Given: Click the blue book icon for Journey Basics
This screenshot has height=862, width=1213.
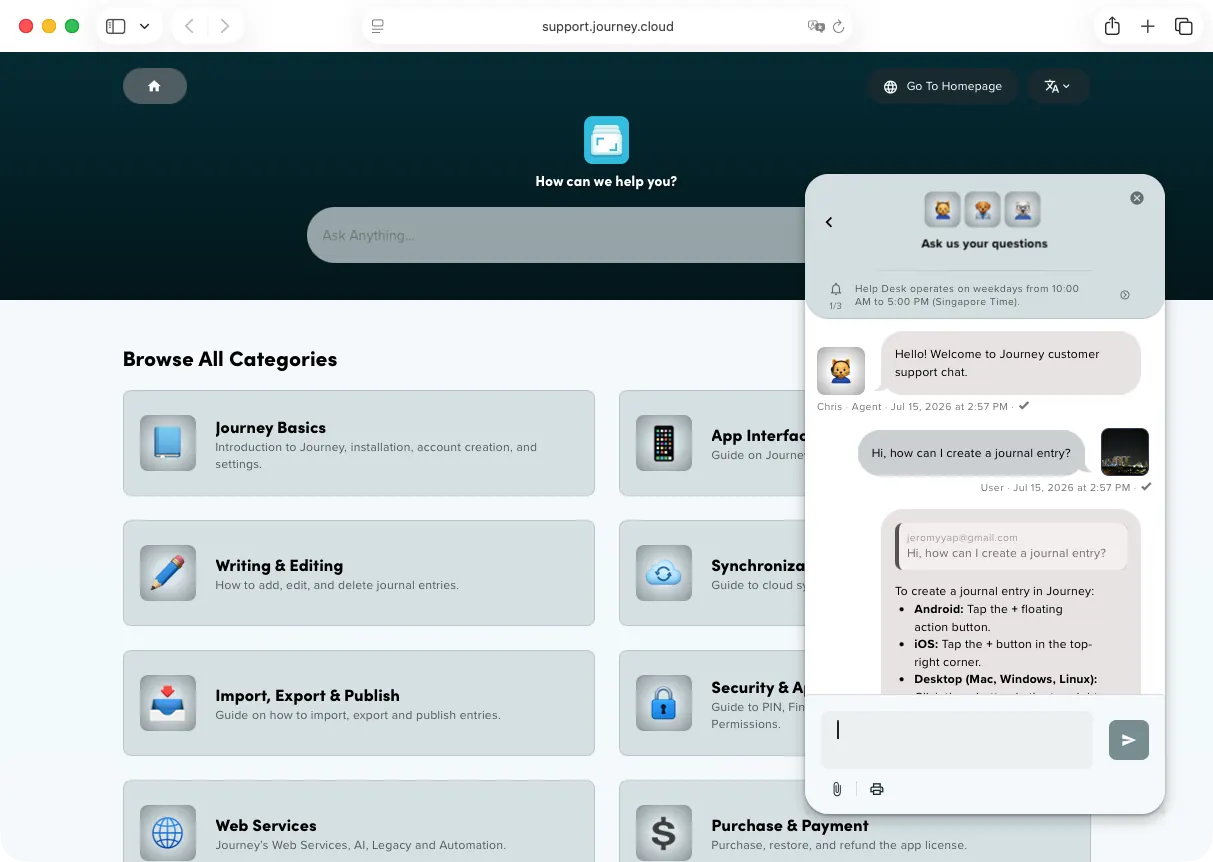Looking at the screenshot, I should (168, 443).
